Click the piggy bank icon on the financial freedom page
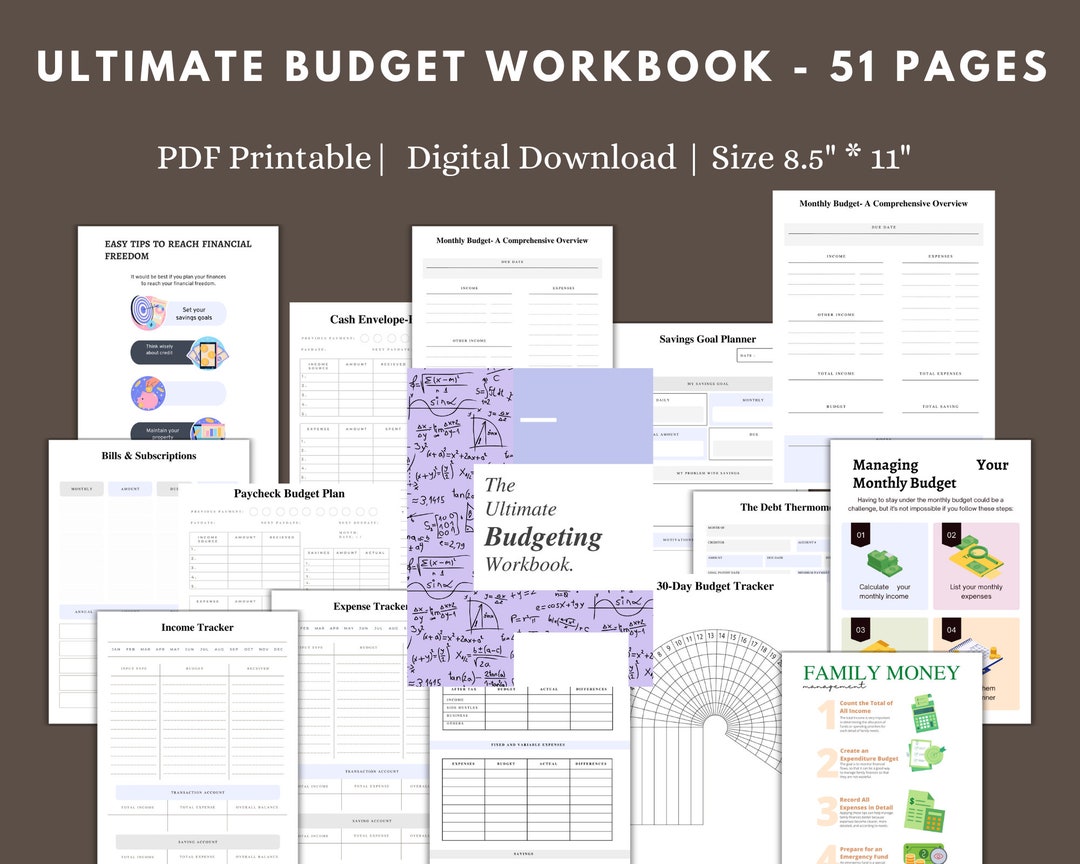This screenshot has width=1080, height=864. coord(148,393)
